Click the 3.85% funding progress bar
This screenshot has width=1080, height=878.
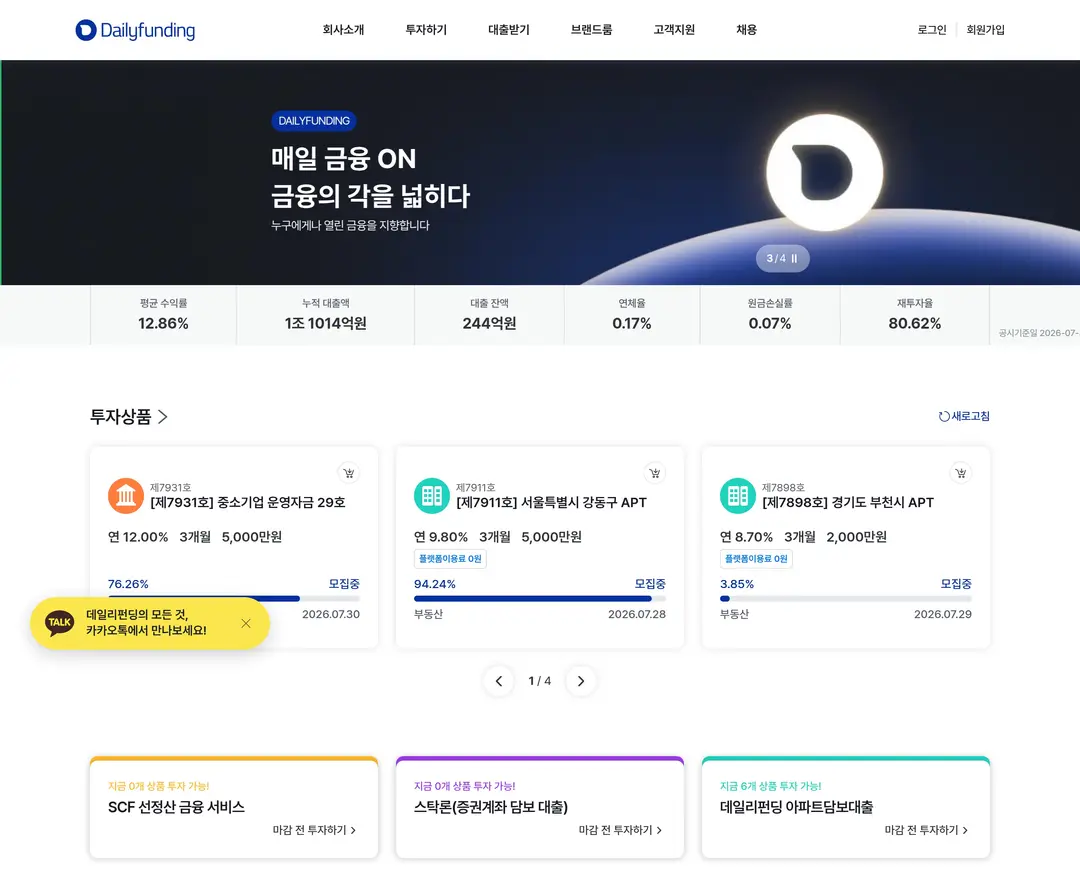846,598
